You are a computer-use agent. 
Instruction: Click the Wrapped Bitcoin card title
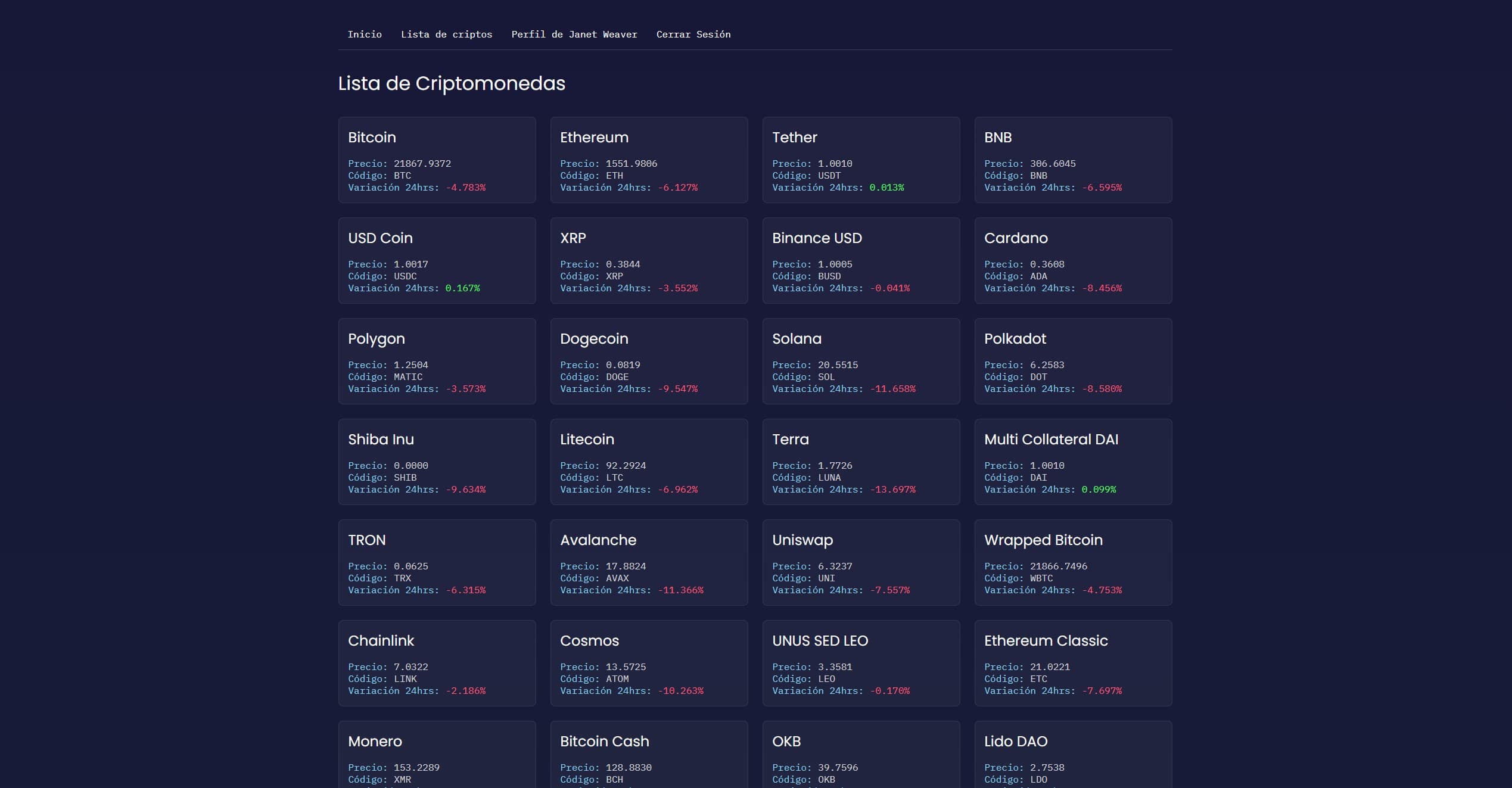click(x=1043, y=540)
